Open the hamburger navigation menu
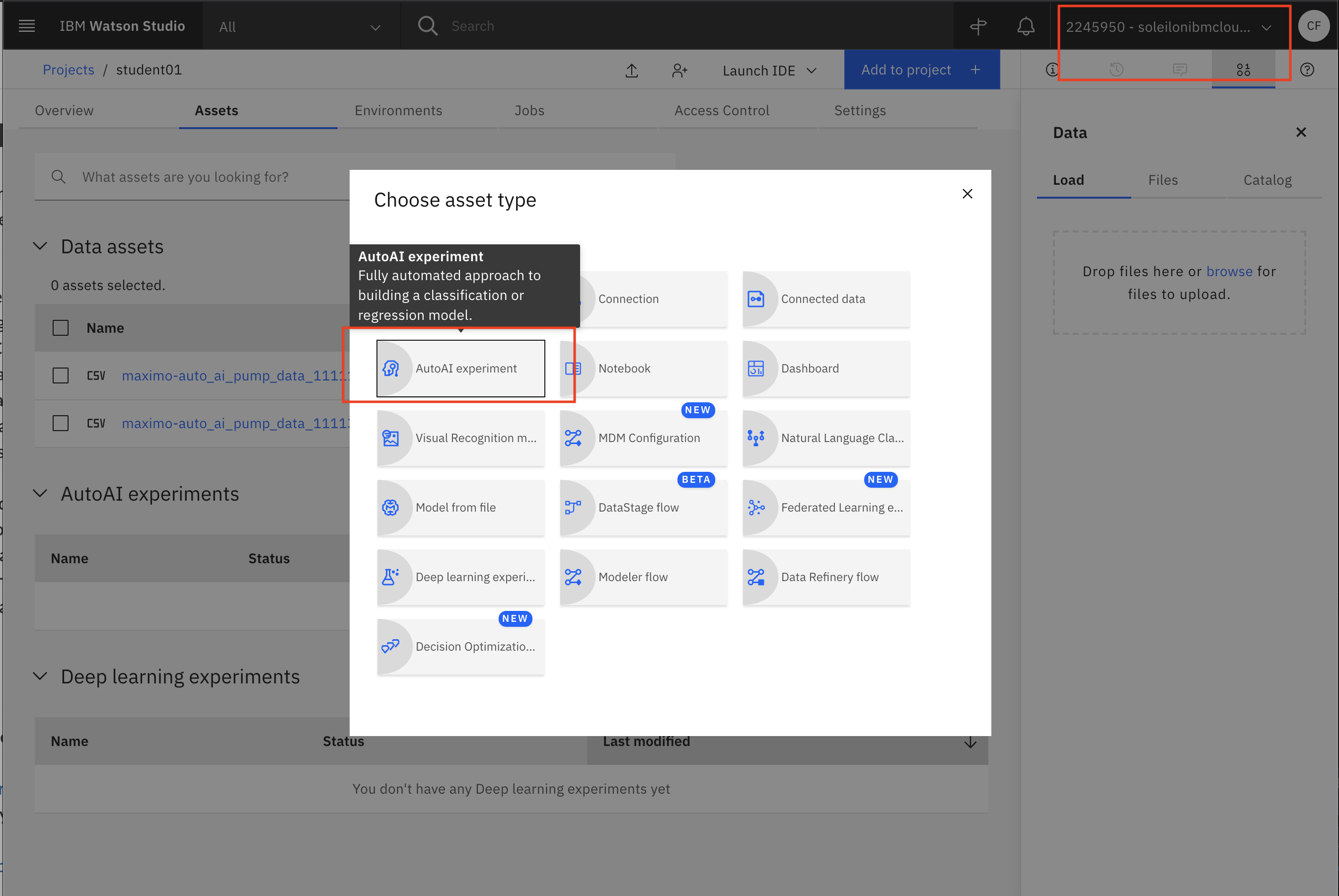Image resolution: width=1339 pixels, height=896 pixels. (x=26, y=26)
